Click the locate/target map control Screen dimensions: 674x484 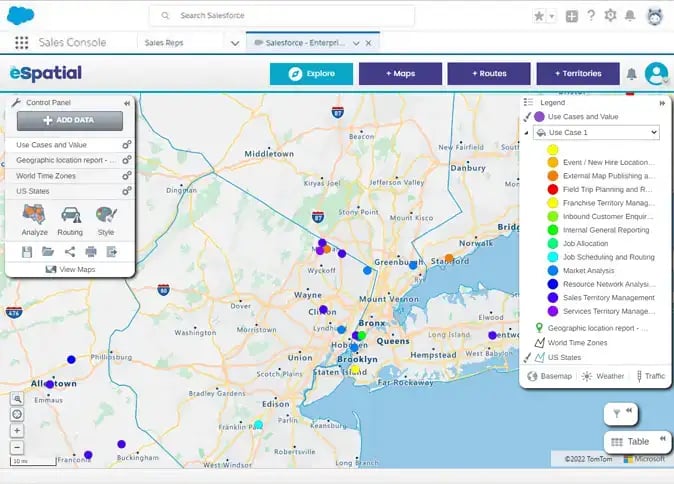[x=17, y=414]
